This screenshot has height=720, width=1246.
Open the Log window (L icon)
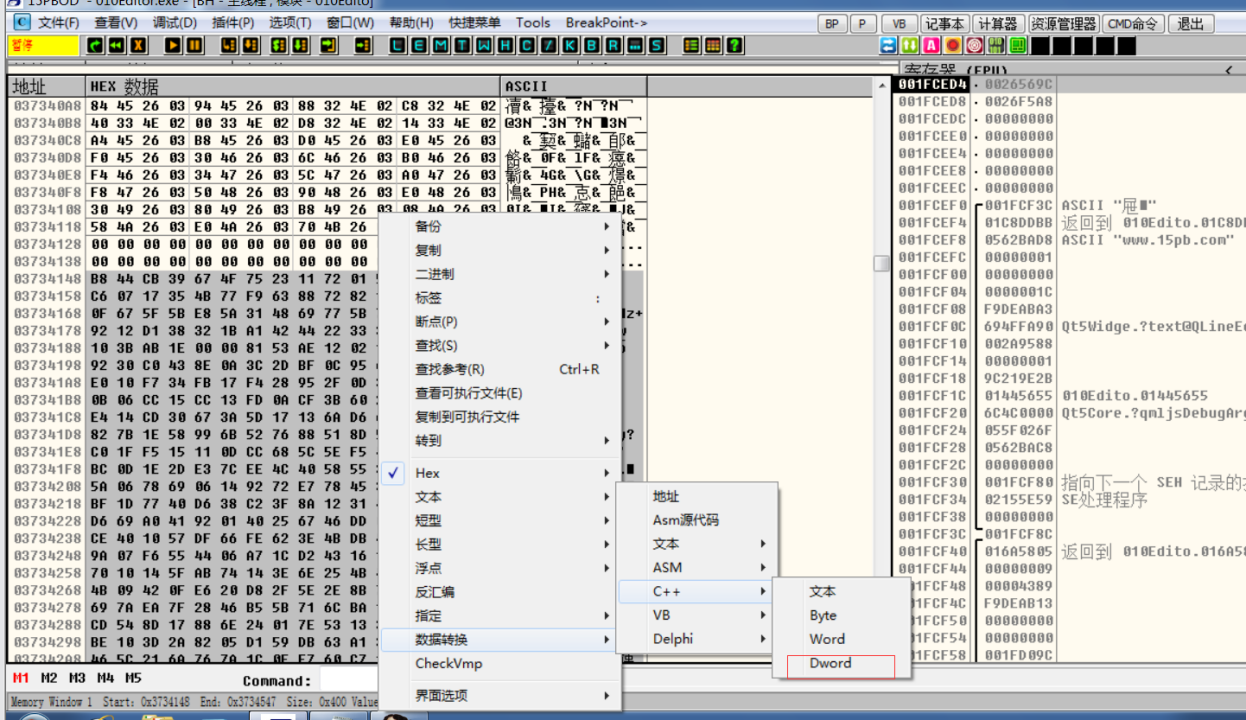[x=396, y=45]
